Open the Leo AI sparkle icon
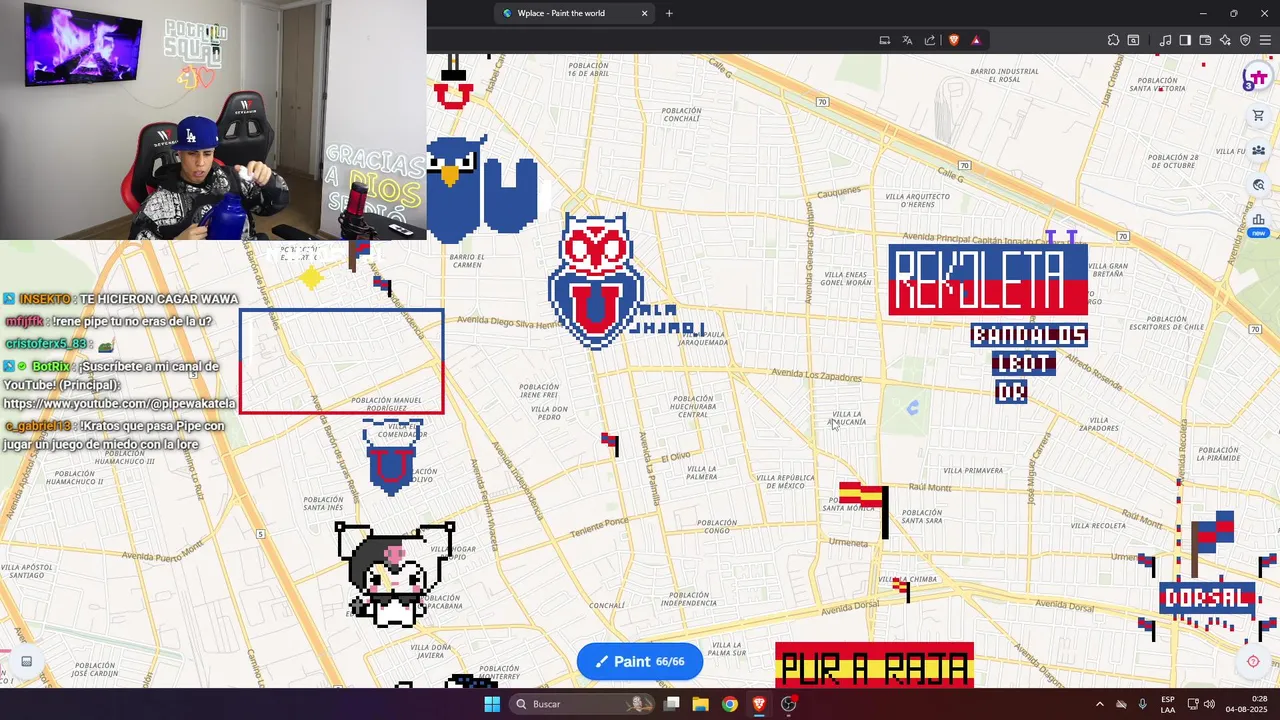This screenshot has height=720, width=1280. click(x=1225, y=40)
